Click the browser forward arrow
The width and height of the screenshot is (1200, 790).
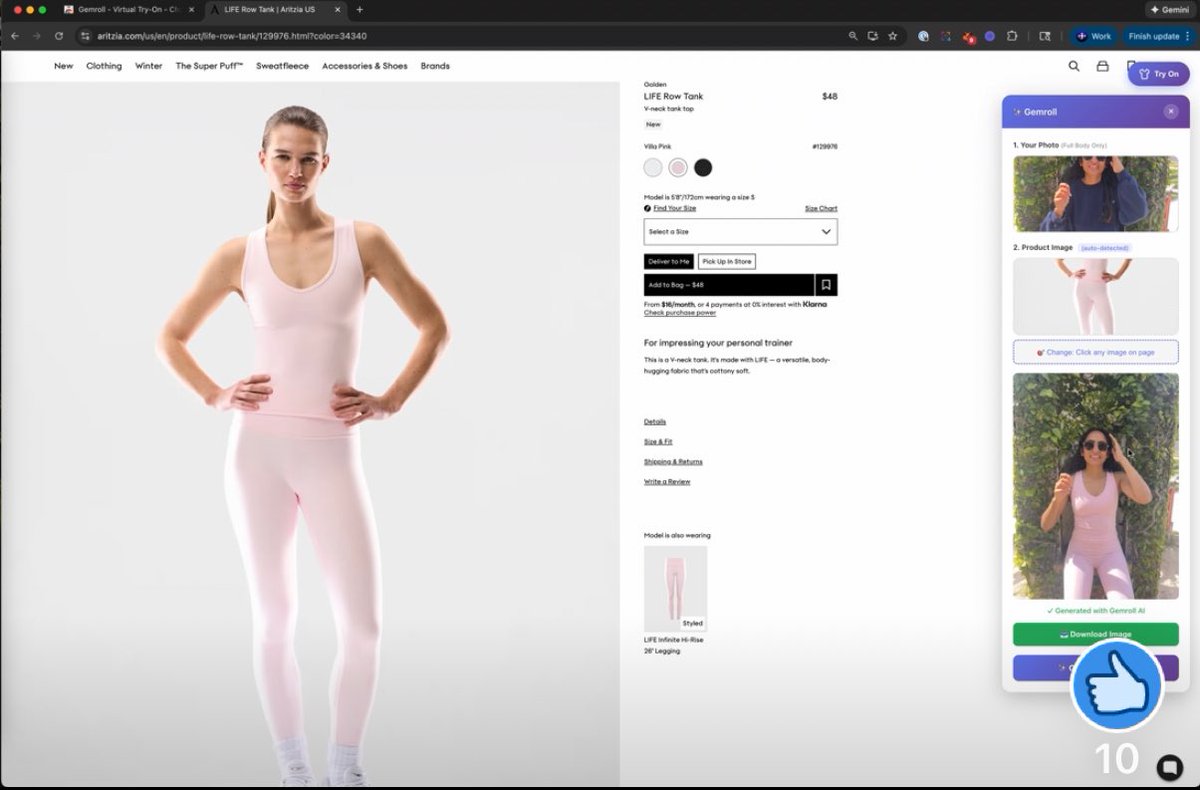click(37, 36)
